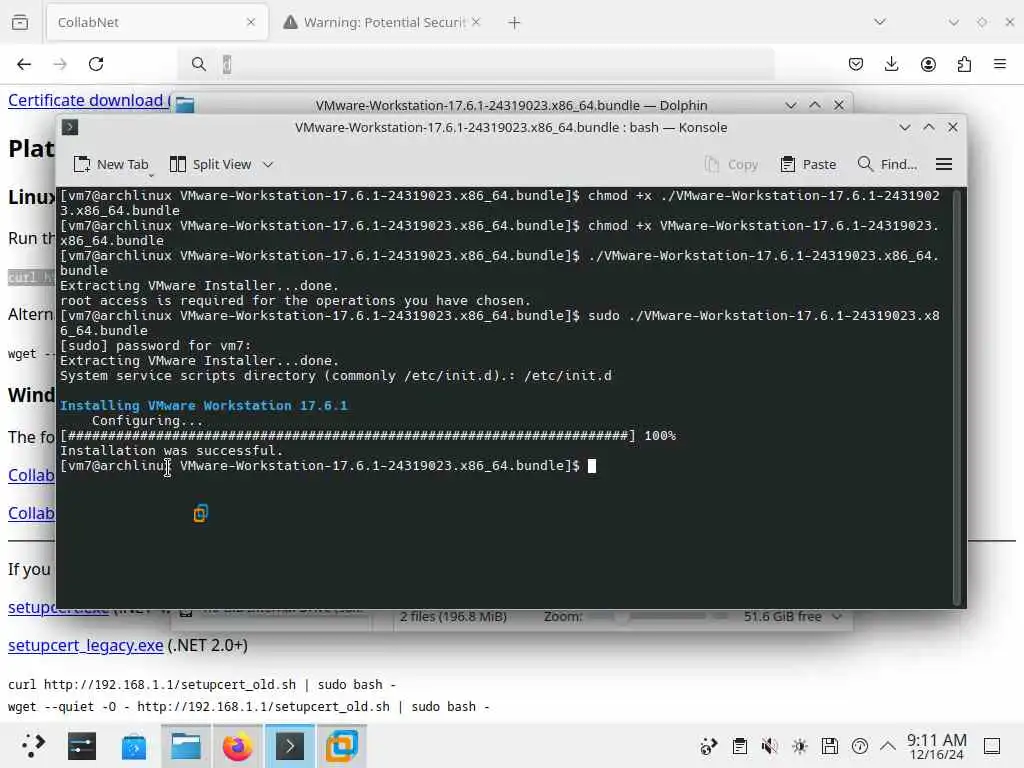Open a new browser tab
Image resolution: width=1024 pixels, height=768 pixels.
point(514,23)
